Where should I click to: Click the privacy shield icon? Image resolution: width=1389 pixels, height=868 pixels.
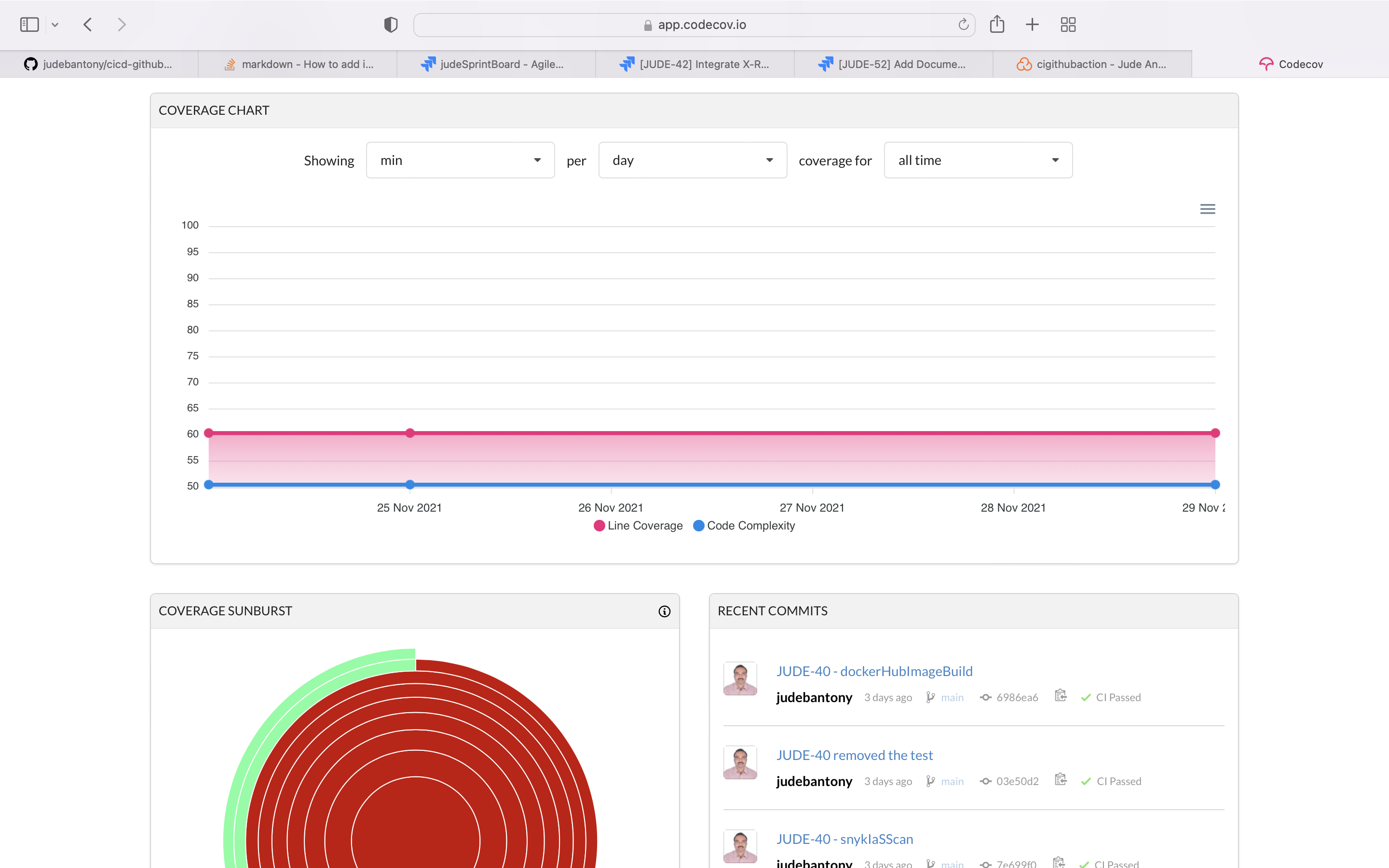pyautogui.click(x=391, y=25)
